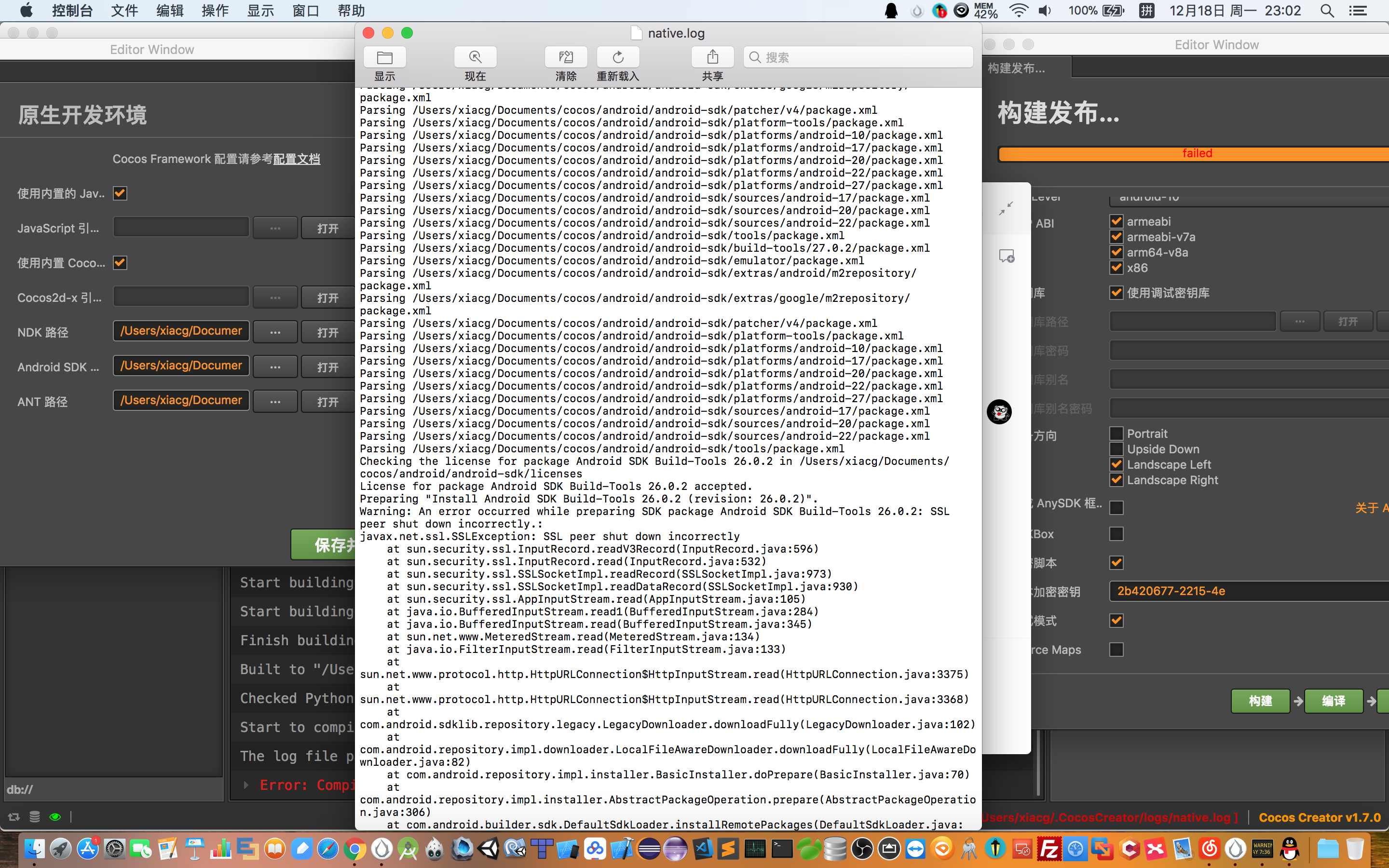
Task: Click the Clear (清除) log icon
Action: pyautogui.click(x=565, y=57)
